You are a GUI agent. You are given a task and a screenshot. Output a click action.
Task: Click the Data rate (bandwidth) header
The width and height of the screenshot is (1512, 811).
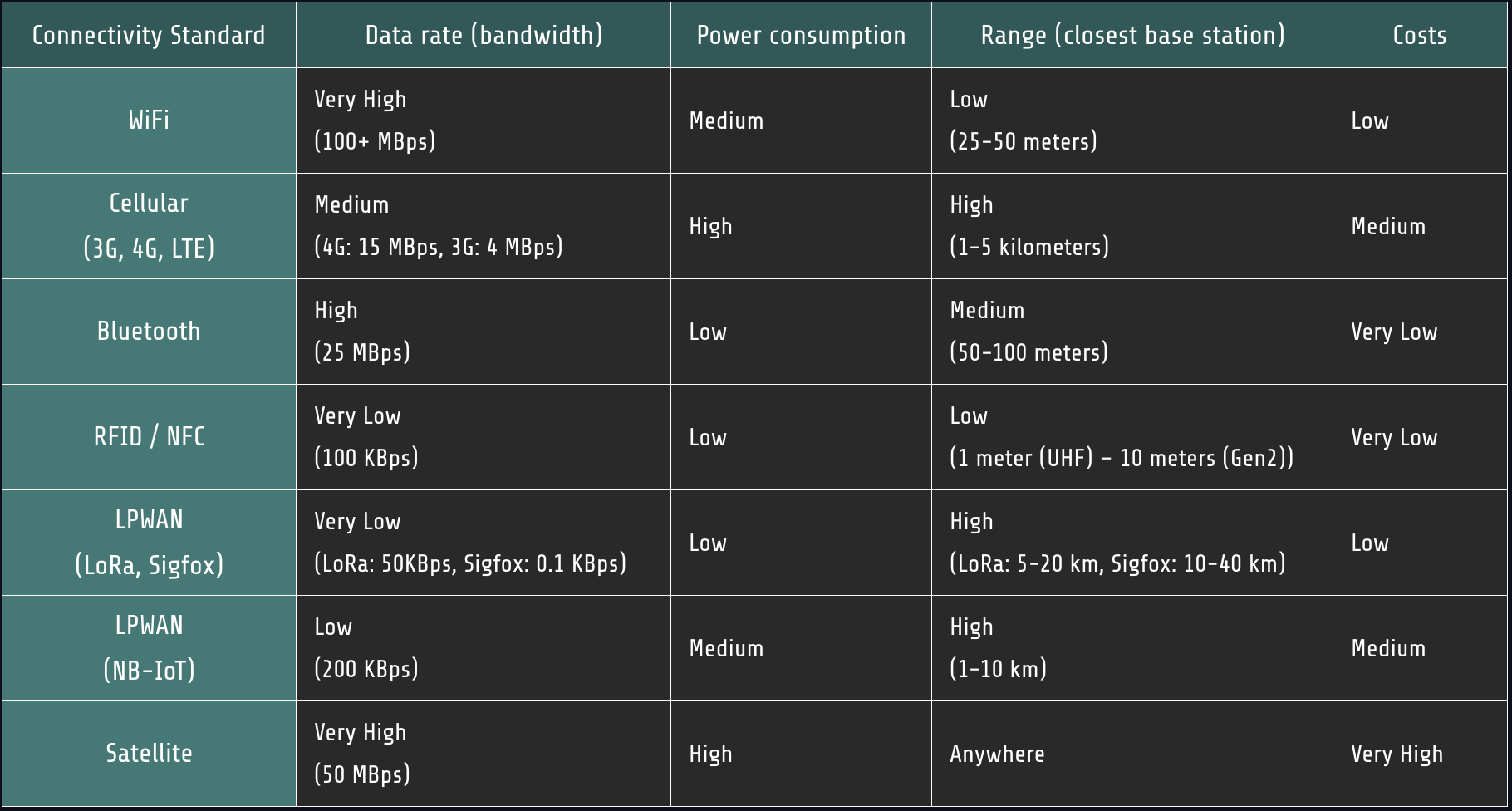[x=484, y=35]
